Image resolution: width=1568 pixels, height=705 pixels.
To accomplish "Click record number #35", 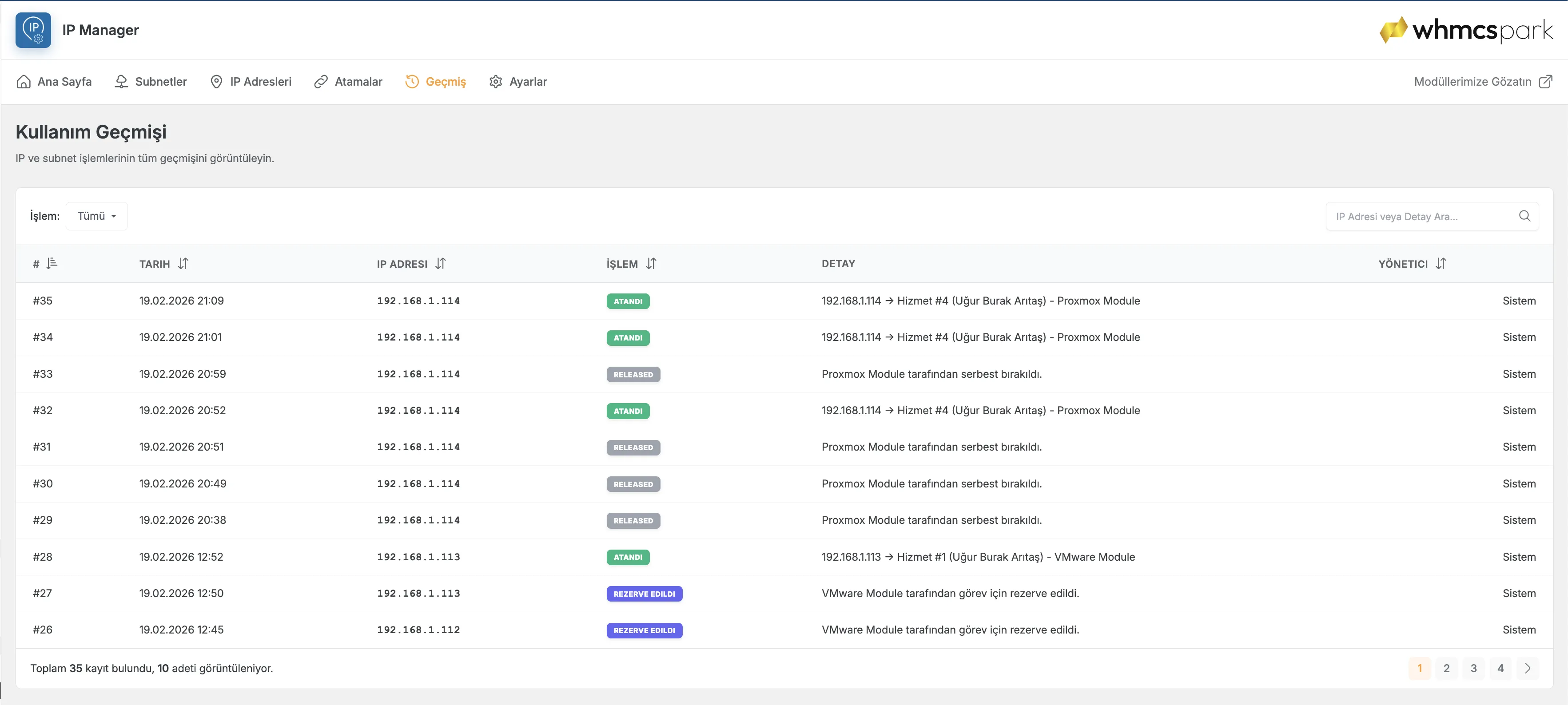I will click(x=43, y=301).
